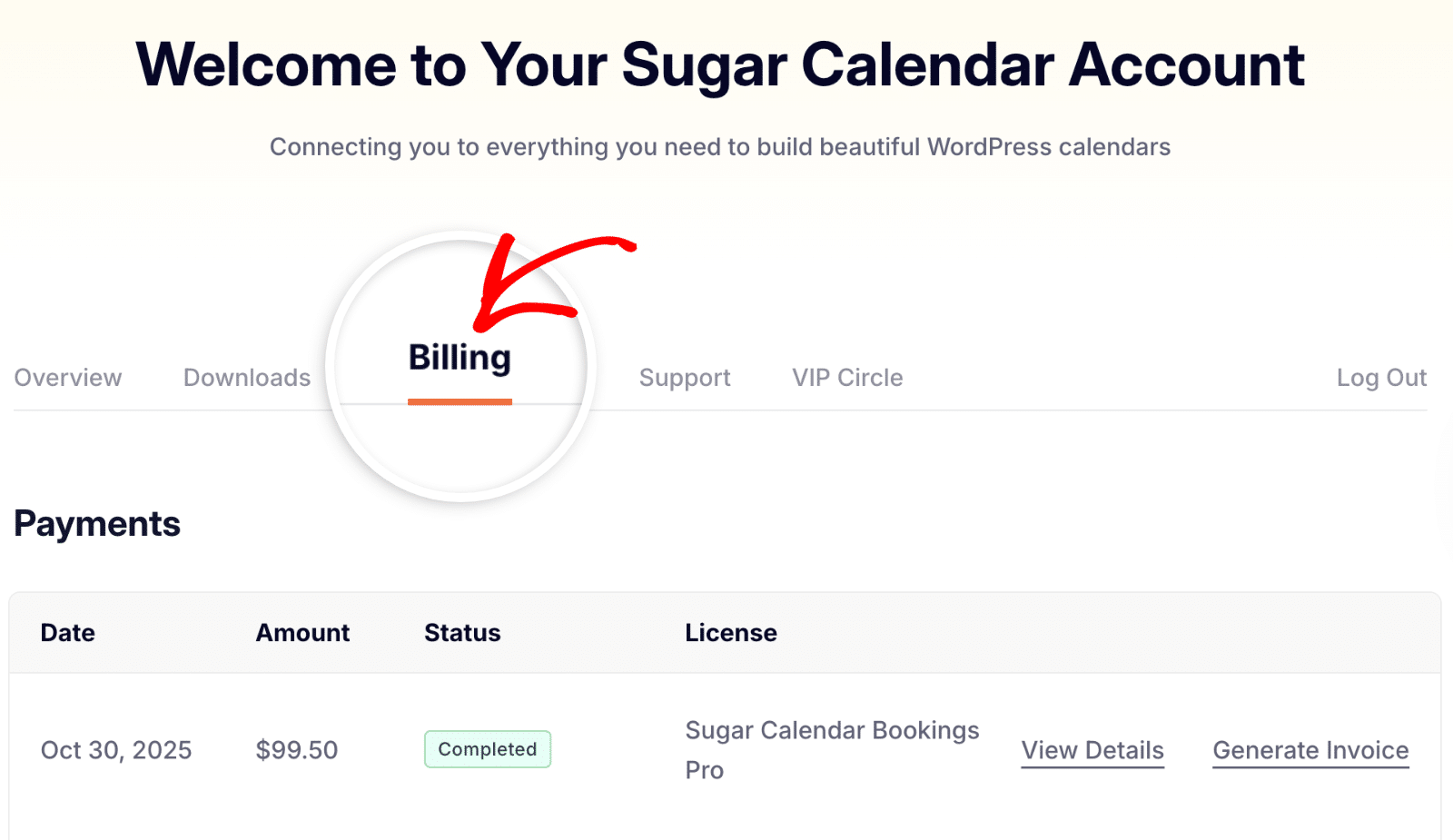The height and width of the screenshot is (840, 1453).
Task: Click the Date column header
Action: (67, 633)
